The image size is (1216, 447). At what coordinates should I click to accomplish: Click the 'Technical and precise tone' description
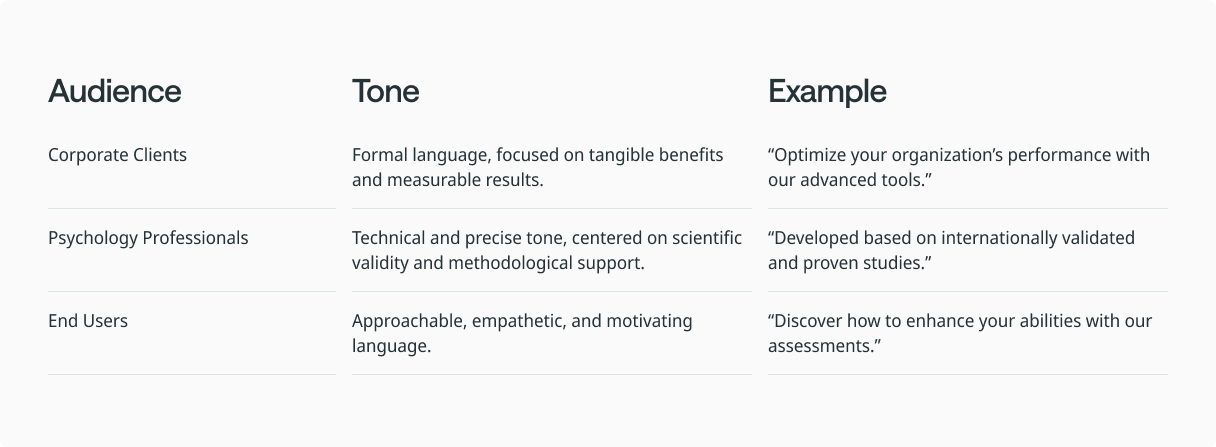point(547,251)
